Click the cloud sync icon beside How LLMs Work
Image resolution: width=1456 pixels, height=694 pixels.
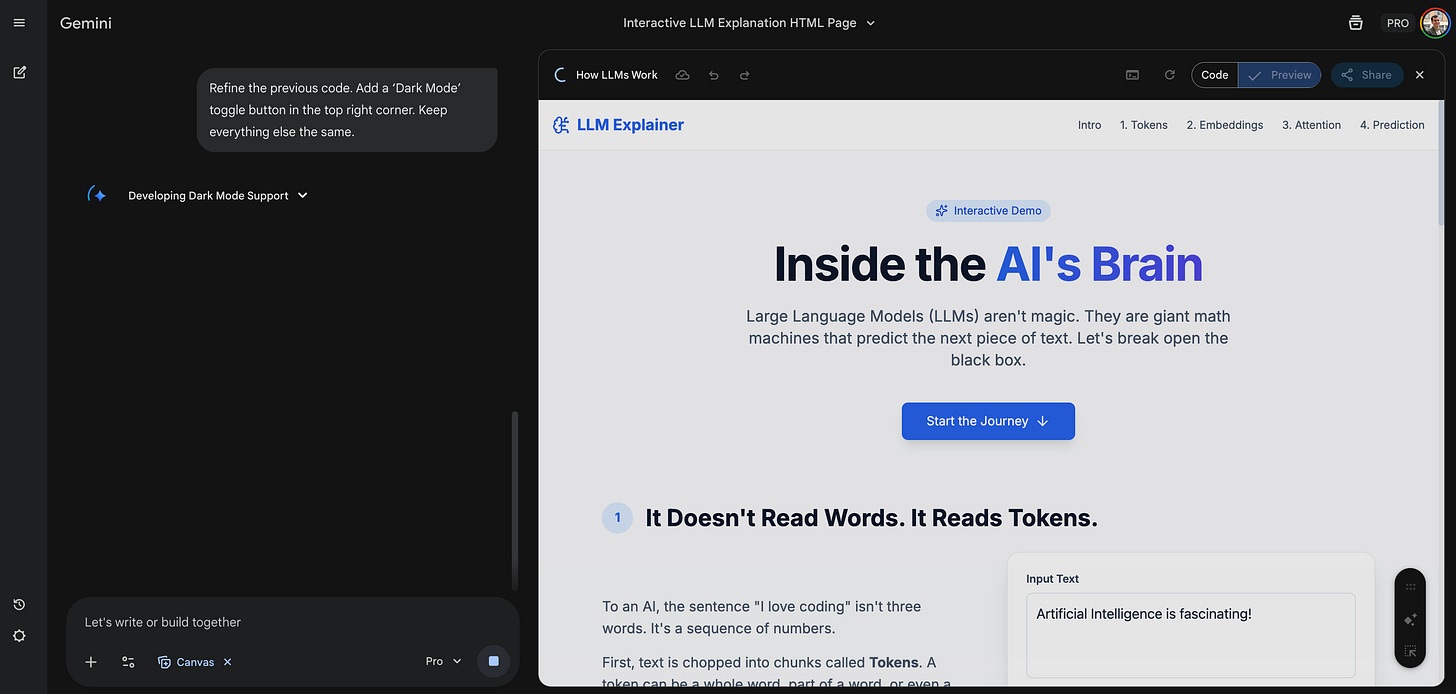tap(682, 75)
